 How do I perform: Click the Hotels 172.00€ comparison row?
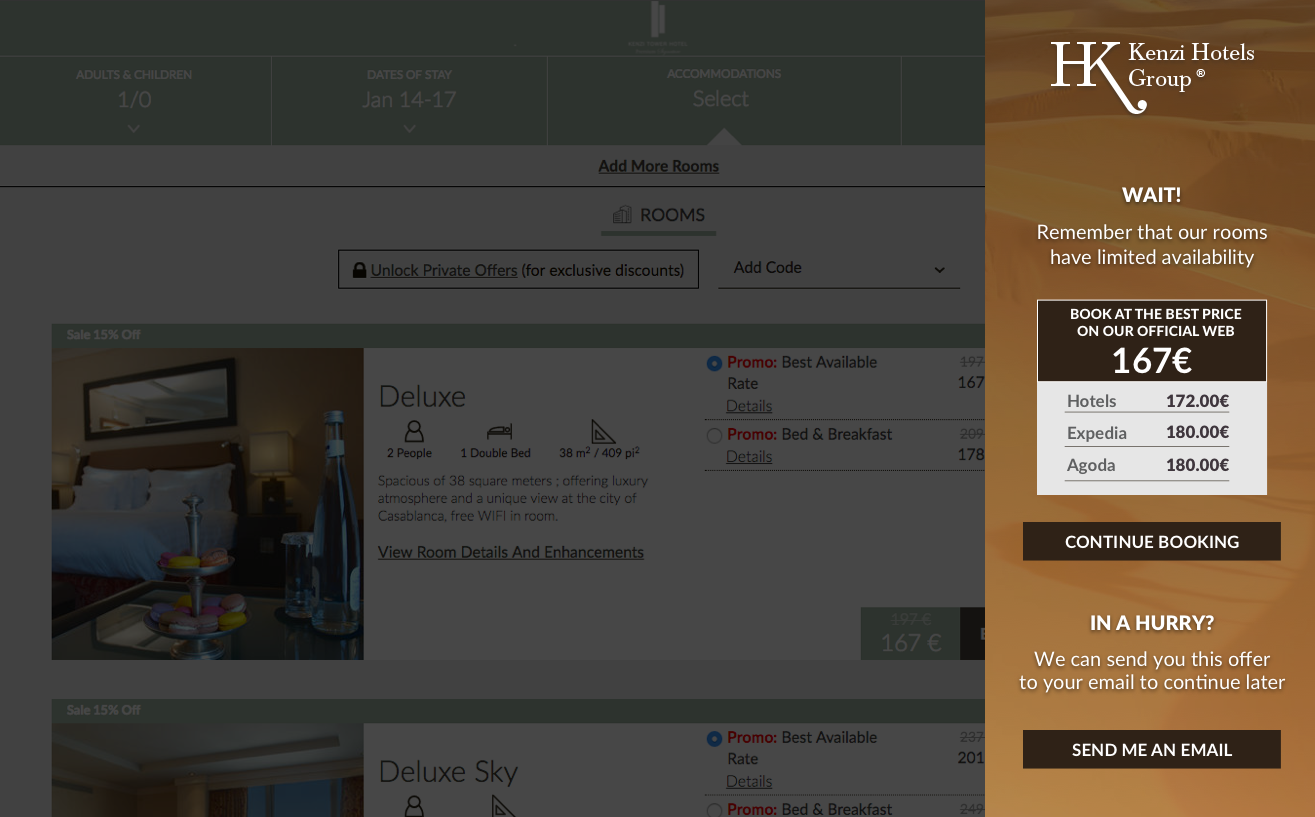pos(1147,401)
